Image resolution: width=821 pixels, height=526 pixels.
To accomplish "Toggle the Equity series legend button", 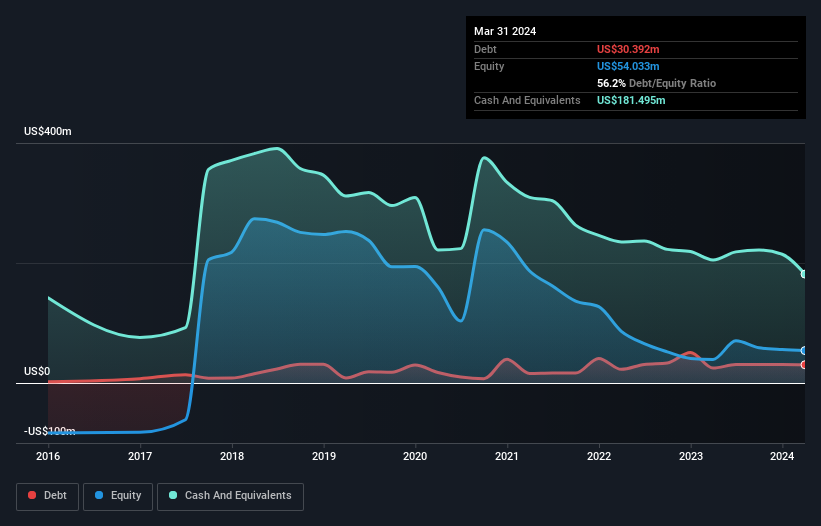I will pos(118,496).
